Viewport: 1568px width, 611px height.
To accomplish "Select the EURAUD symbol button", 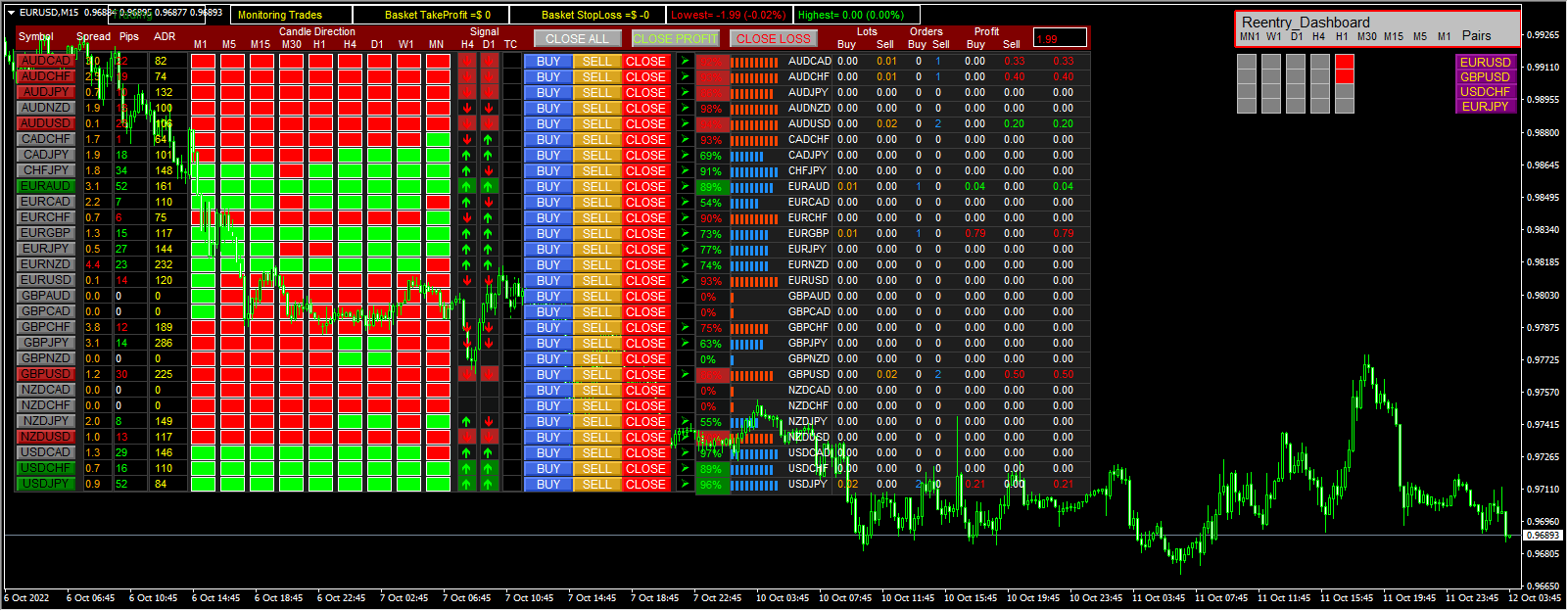I will (46, 186).
